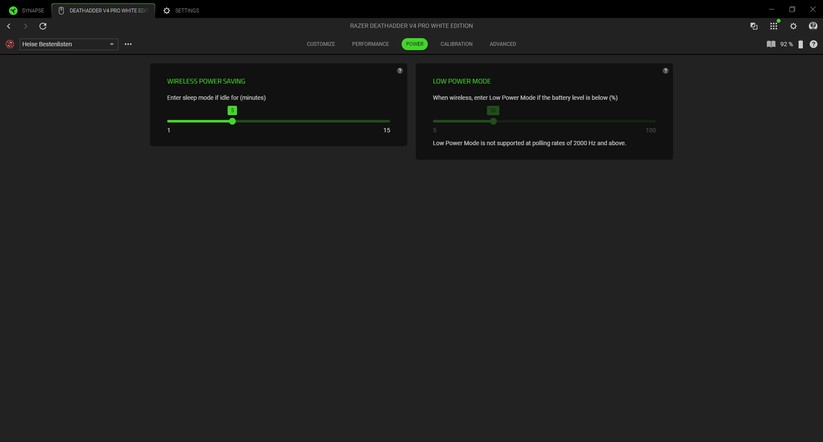
Task: Click the 15 maximum label of sleep slider
Action: pyautogui.click(x=386, y=130)
